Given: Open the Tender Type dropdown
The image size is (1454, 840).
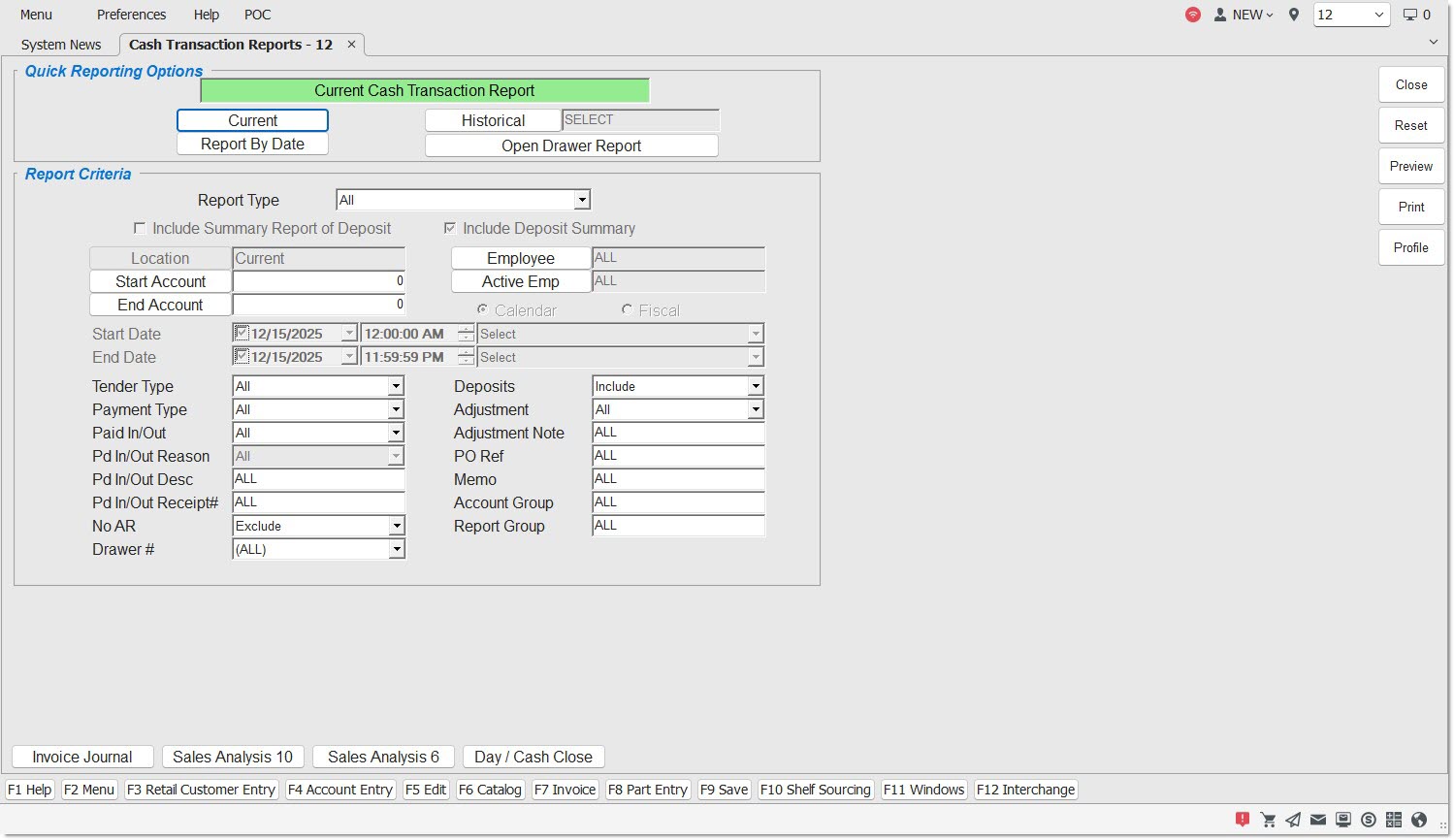Looking at the screenshot, I should coord(395,386).
